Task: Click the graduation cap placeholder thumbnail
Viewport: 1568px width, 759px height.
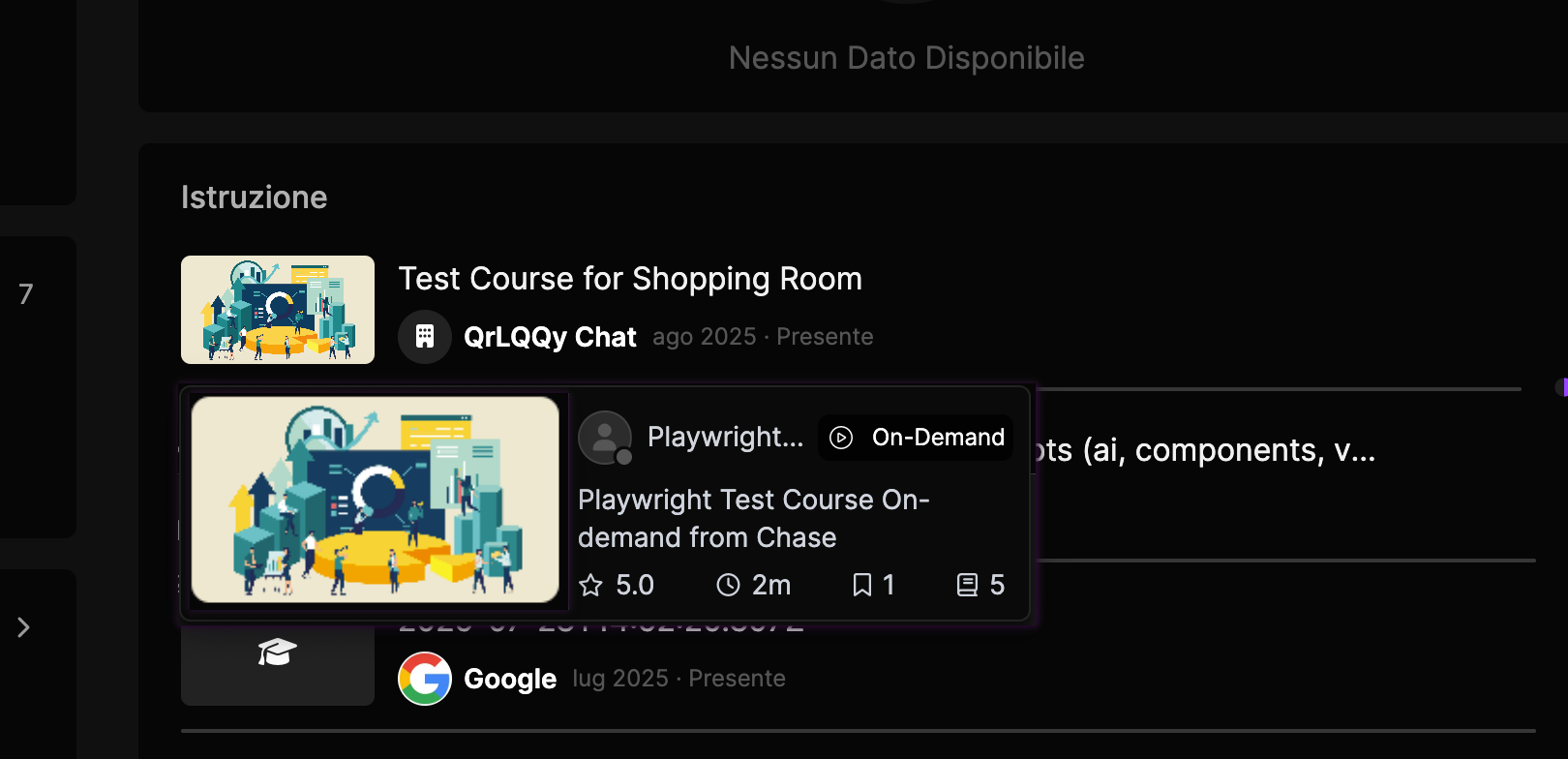Action: (278, 653)
